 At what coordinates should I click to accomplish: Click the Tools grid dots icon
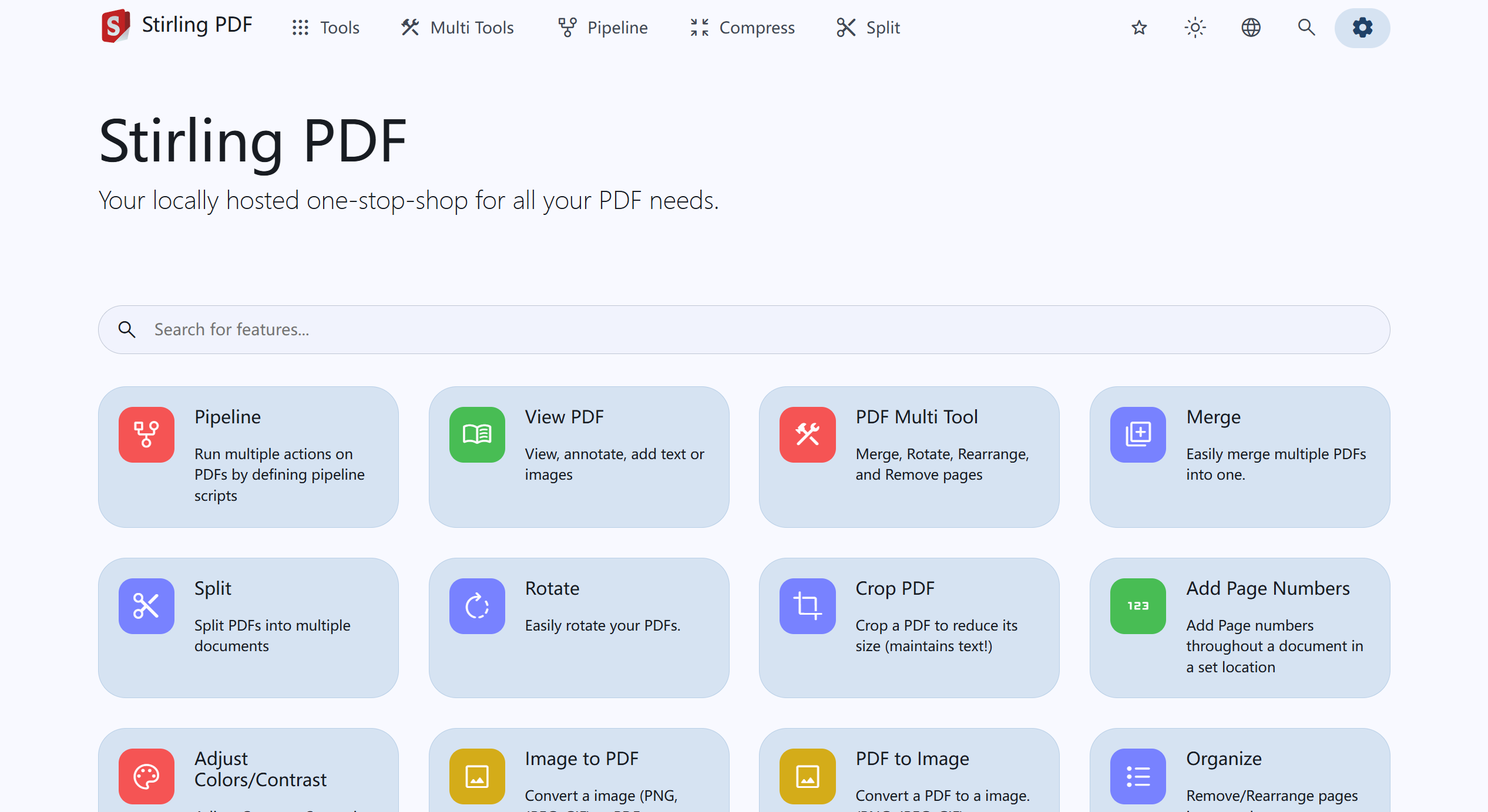pos(300,28)
